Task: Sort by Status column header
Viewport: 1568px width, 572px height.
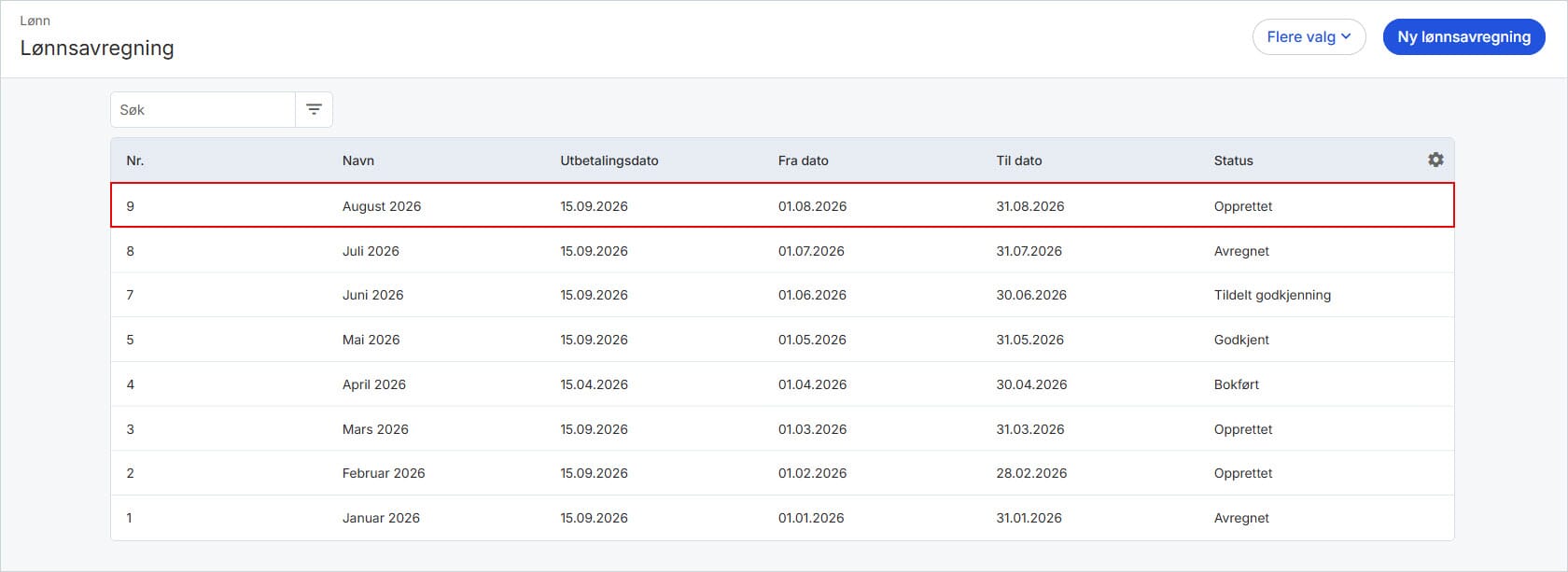Action: 1234,160
